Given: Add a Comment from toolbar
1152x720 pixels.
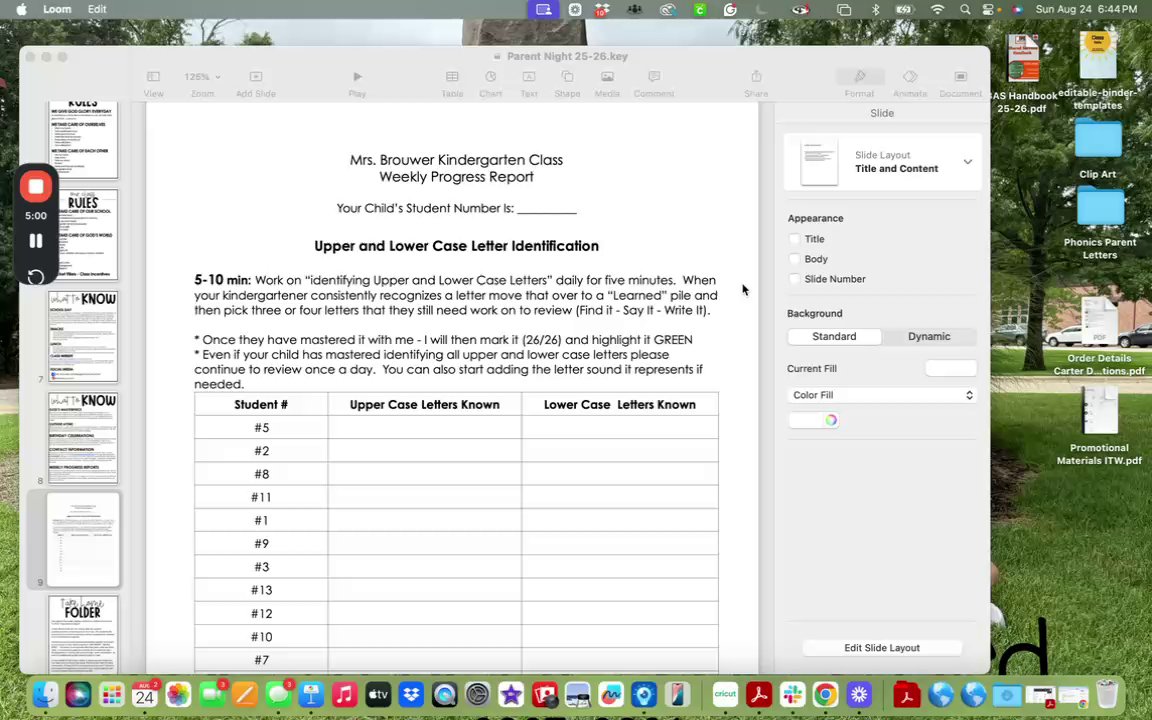Looking at the screenshot, I should coord(654,77).
